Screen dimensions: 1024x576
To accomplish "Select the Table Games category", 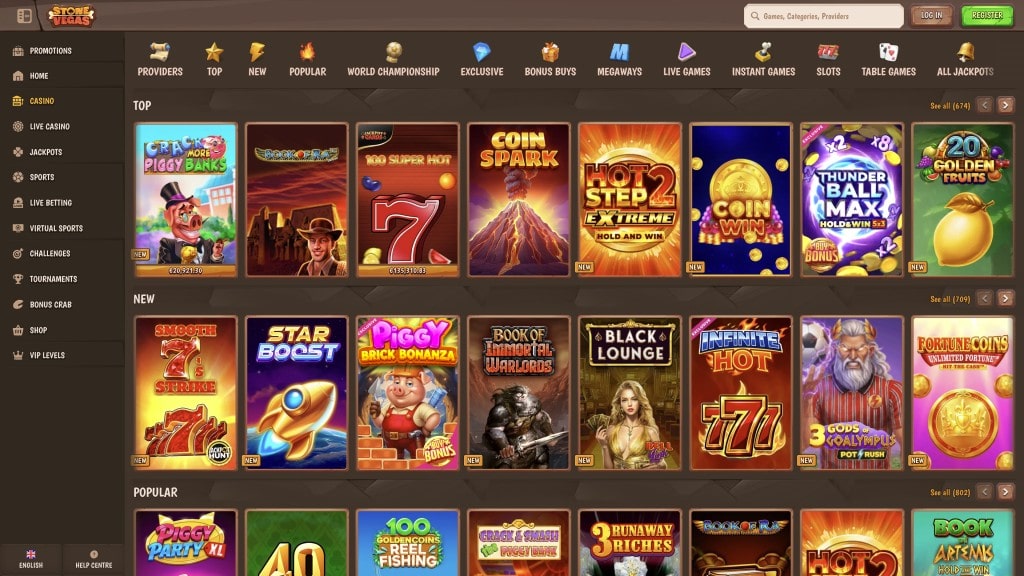I will click(888, 59).
